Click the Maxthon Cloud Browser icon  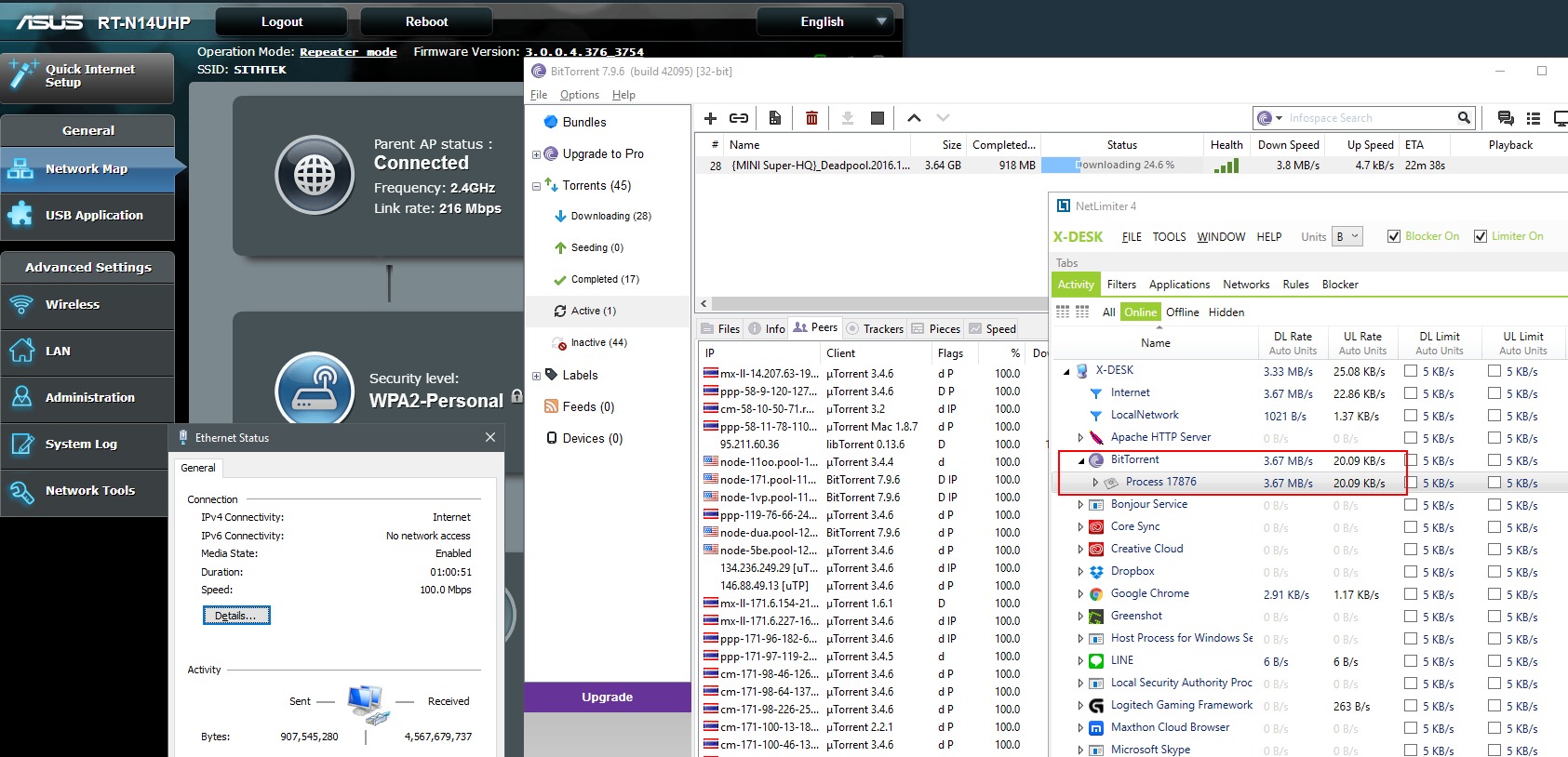click(1096, 728)
